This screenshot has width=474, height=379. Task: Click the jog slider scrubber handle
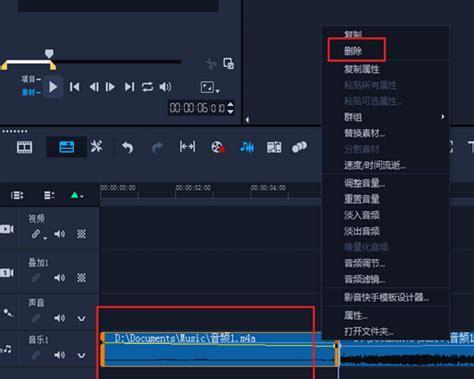pos(49,53)
